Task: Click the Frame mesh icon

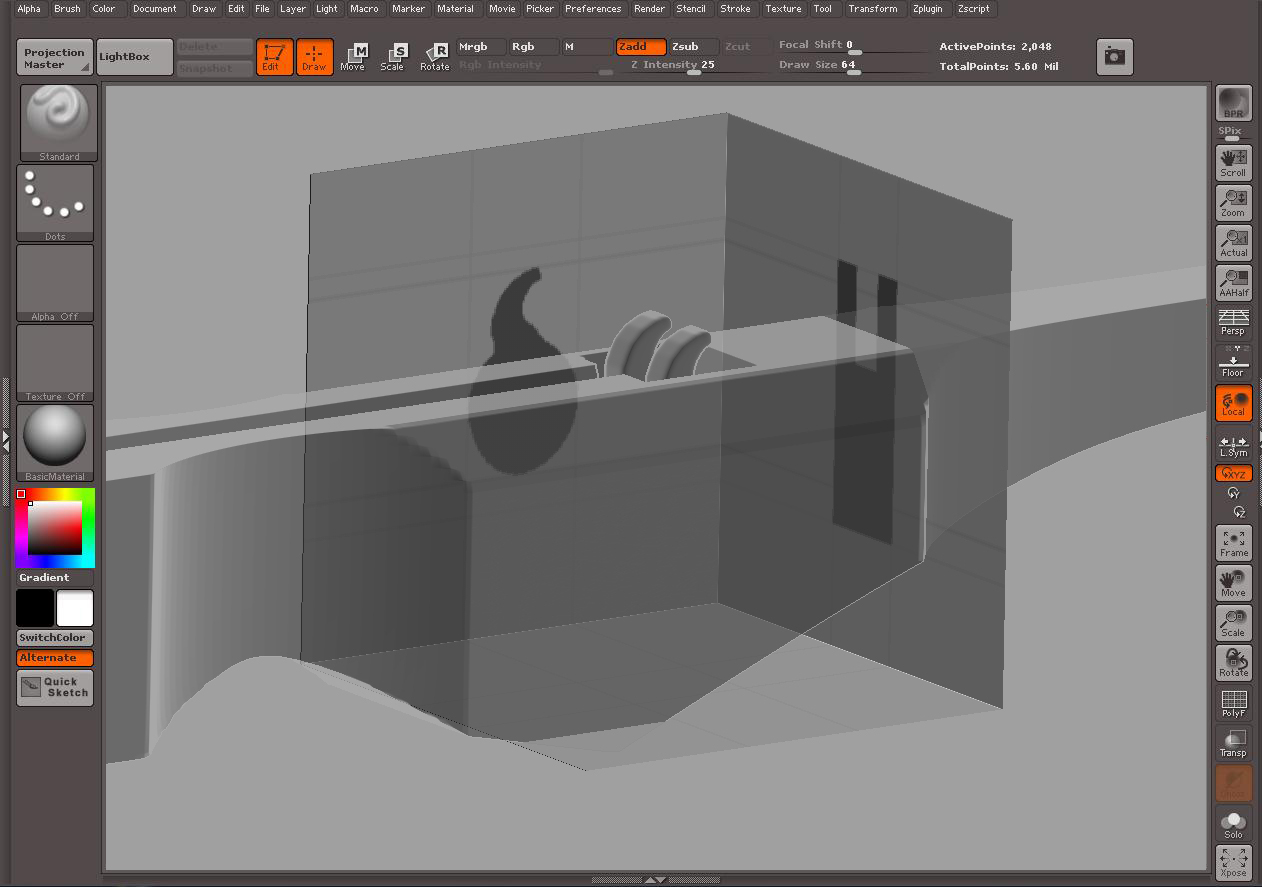Action: click(x=1233, y=543)
